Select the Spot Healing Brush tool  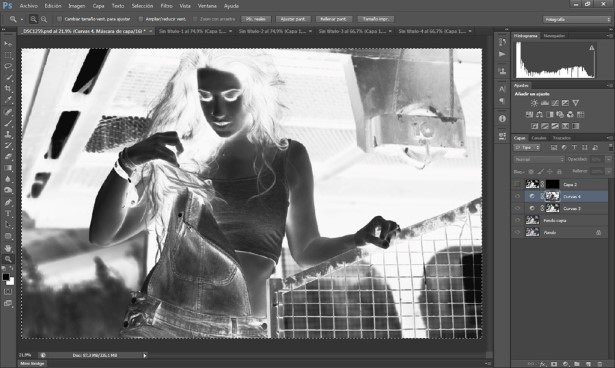tap(8, 112)
